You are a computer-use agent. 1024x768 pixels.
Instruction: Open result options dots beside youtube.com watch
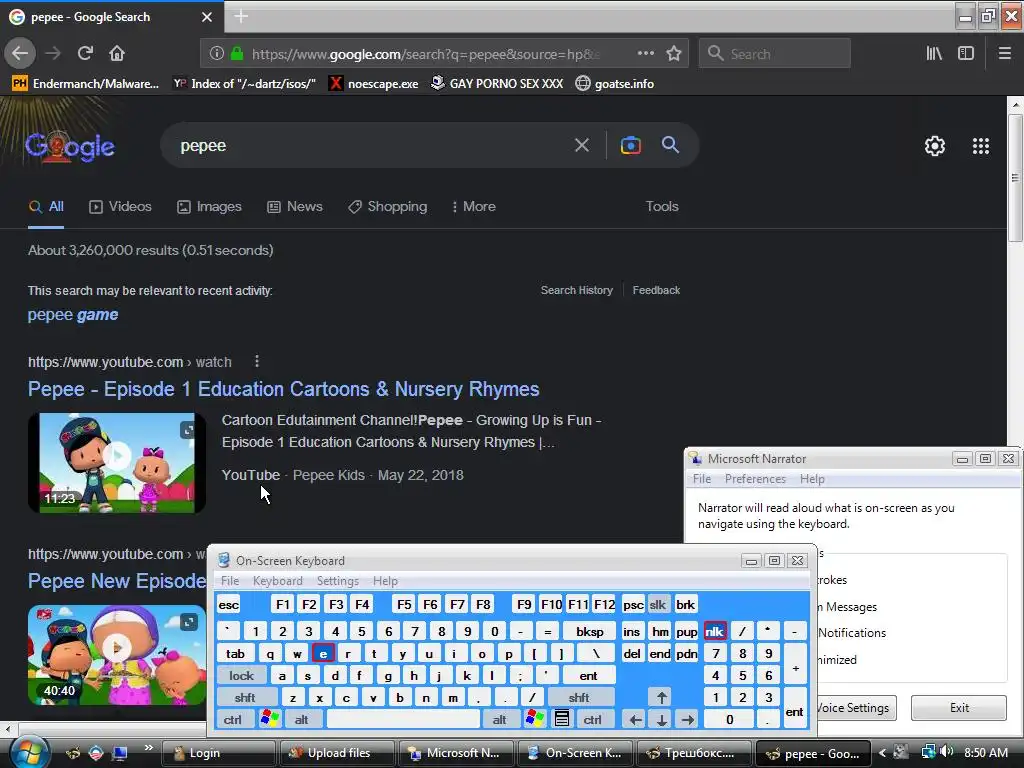pyautogui.click(x=257, y=361)
